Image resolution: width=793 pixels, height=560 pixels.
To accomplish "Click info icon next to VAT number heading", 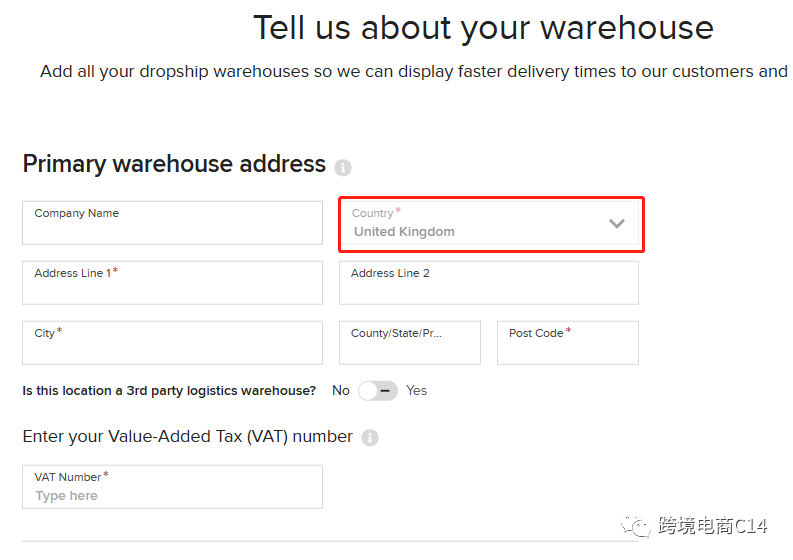I will (370, 438).
